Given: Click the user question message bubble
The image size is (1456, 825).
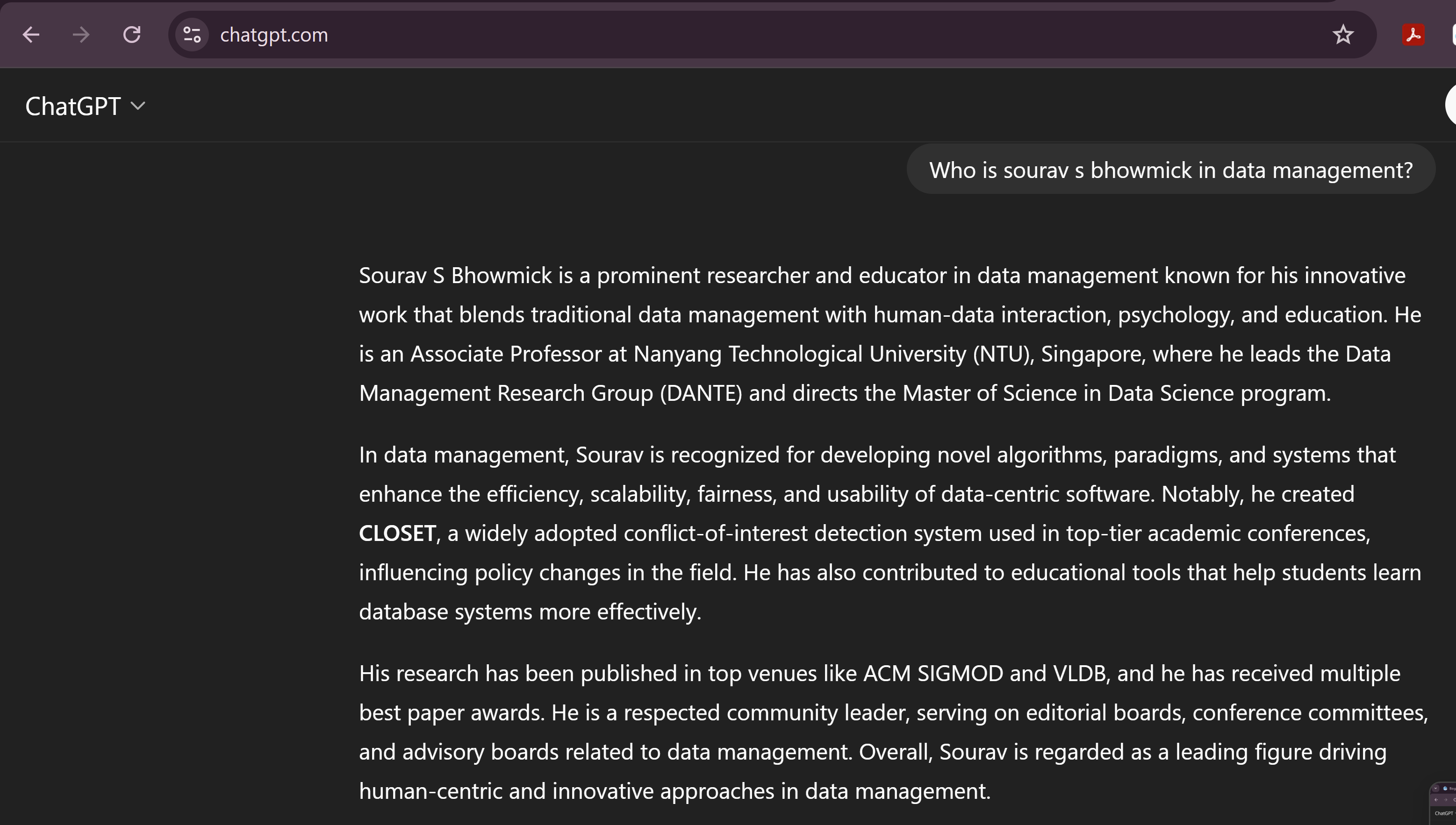Looking at the screenshot, I should (x=1170, y=170).
